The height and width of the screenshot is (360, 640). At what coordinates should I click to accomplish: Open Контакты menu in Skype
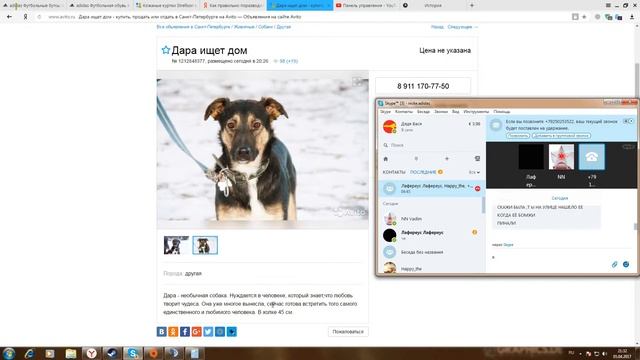(404, 111)
